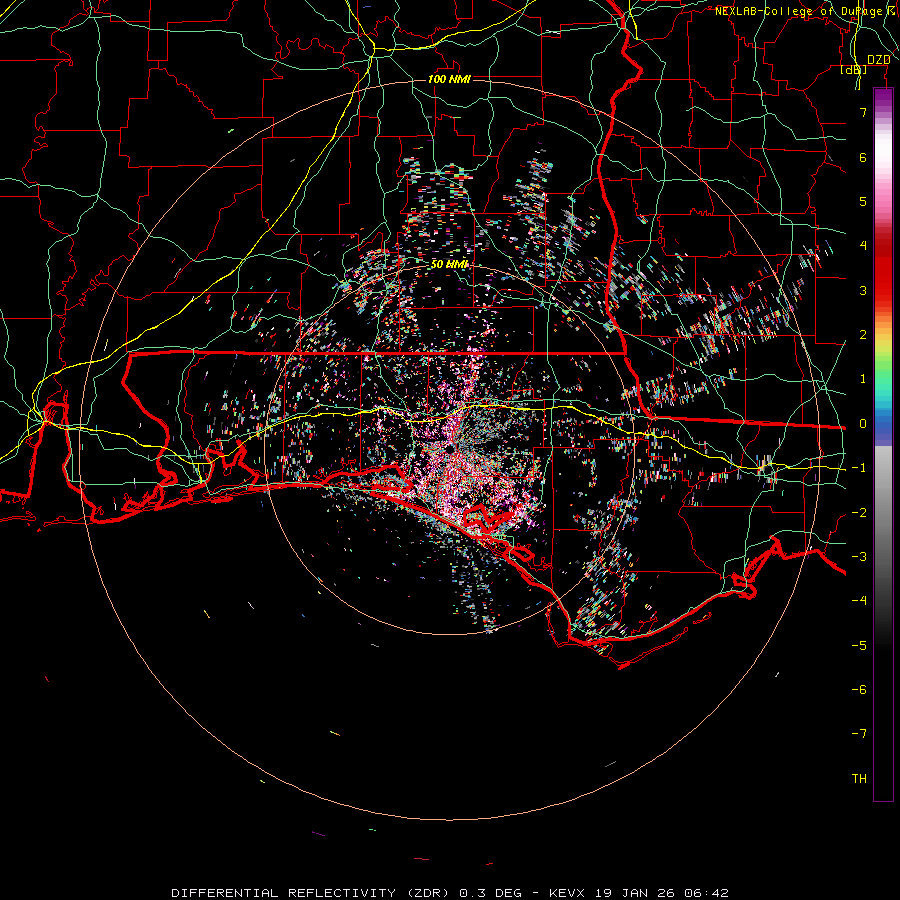Choose the "-7" tick label on the scale
This screenshot has width=900, height=900.
coord(859,734)
